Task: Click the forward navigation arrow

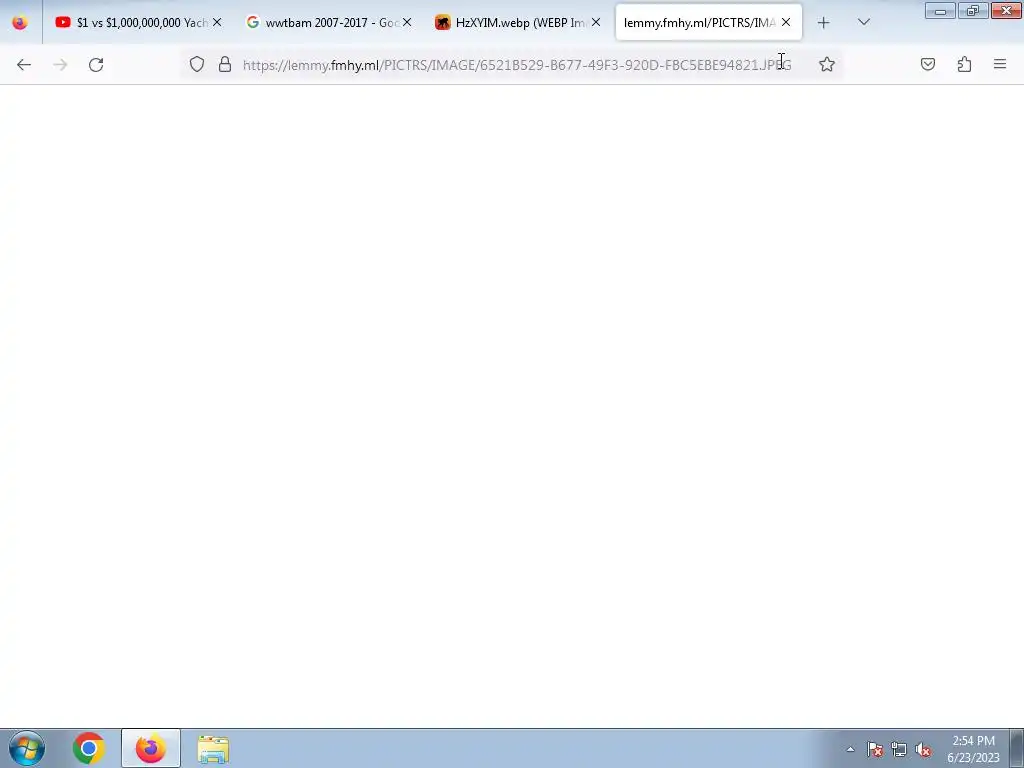Action: pyautogui.click(x=60, y=65)
